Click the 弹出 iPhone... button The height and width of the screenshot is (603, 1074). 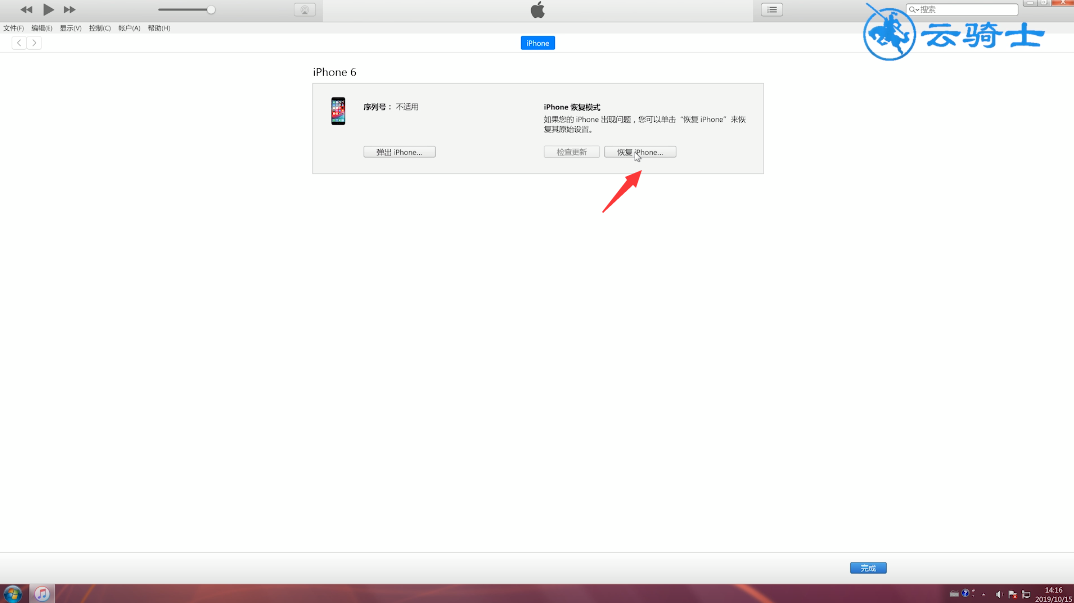tap(399, 152)
